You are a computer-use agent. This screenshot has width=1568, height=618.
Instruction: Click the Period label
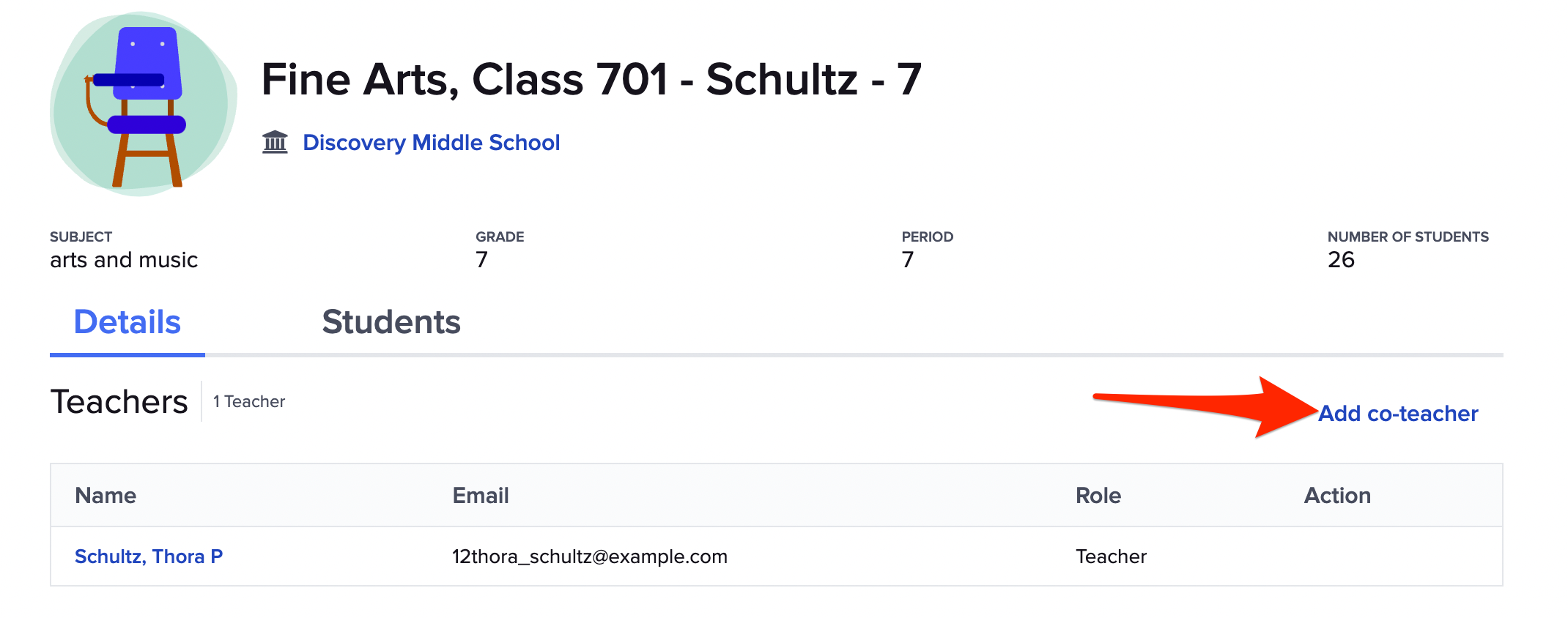927,237
